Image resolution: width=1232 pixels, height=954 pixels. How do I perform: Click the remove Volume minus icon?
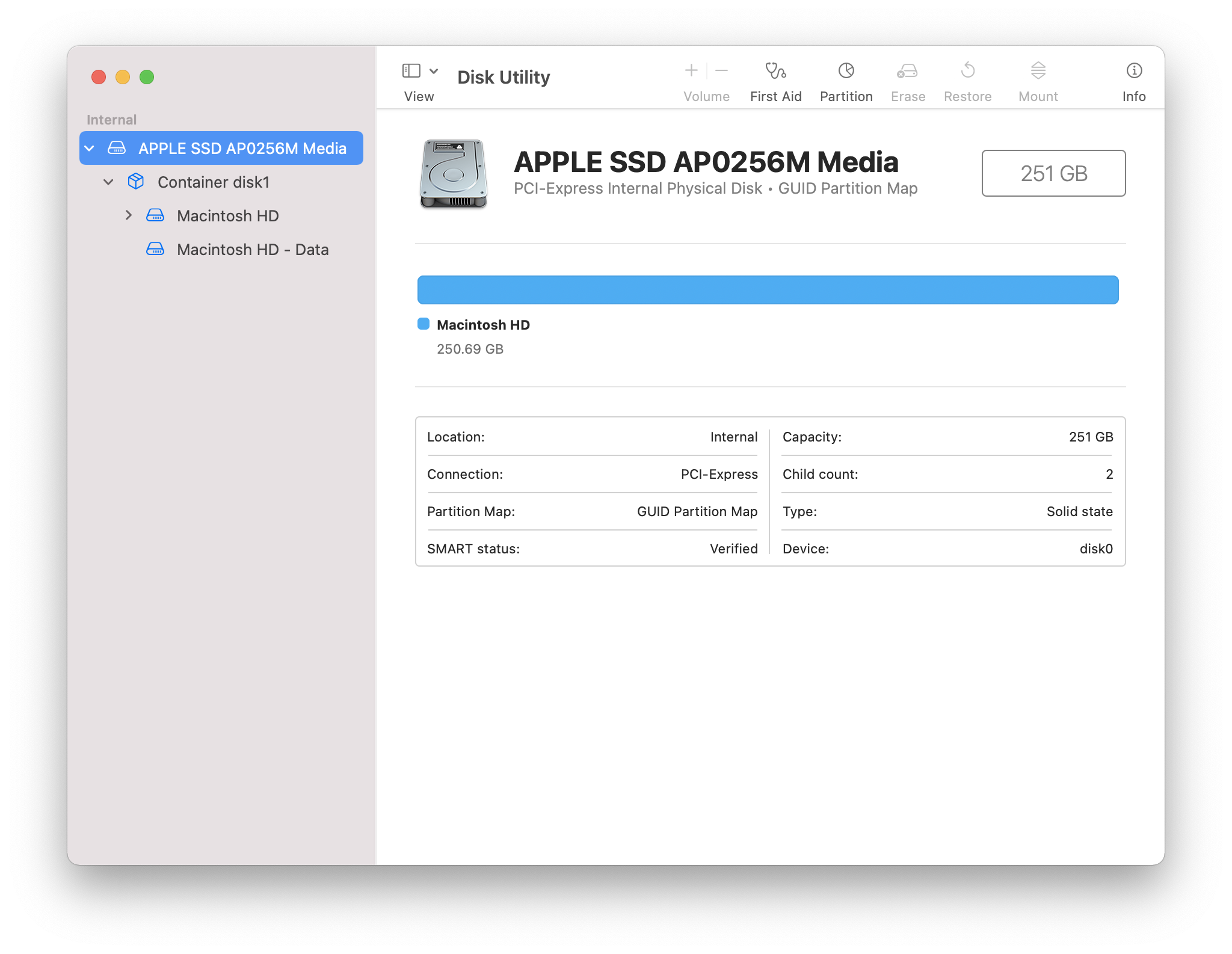coord(722,71)
